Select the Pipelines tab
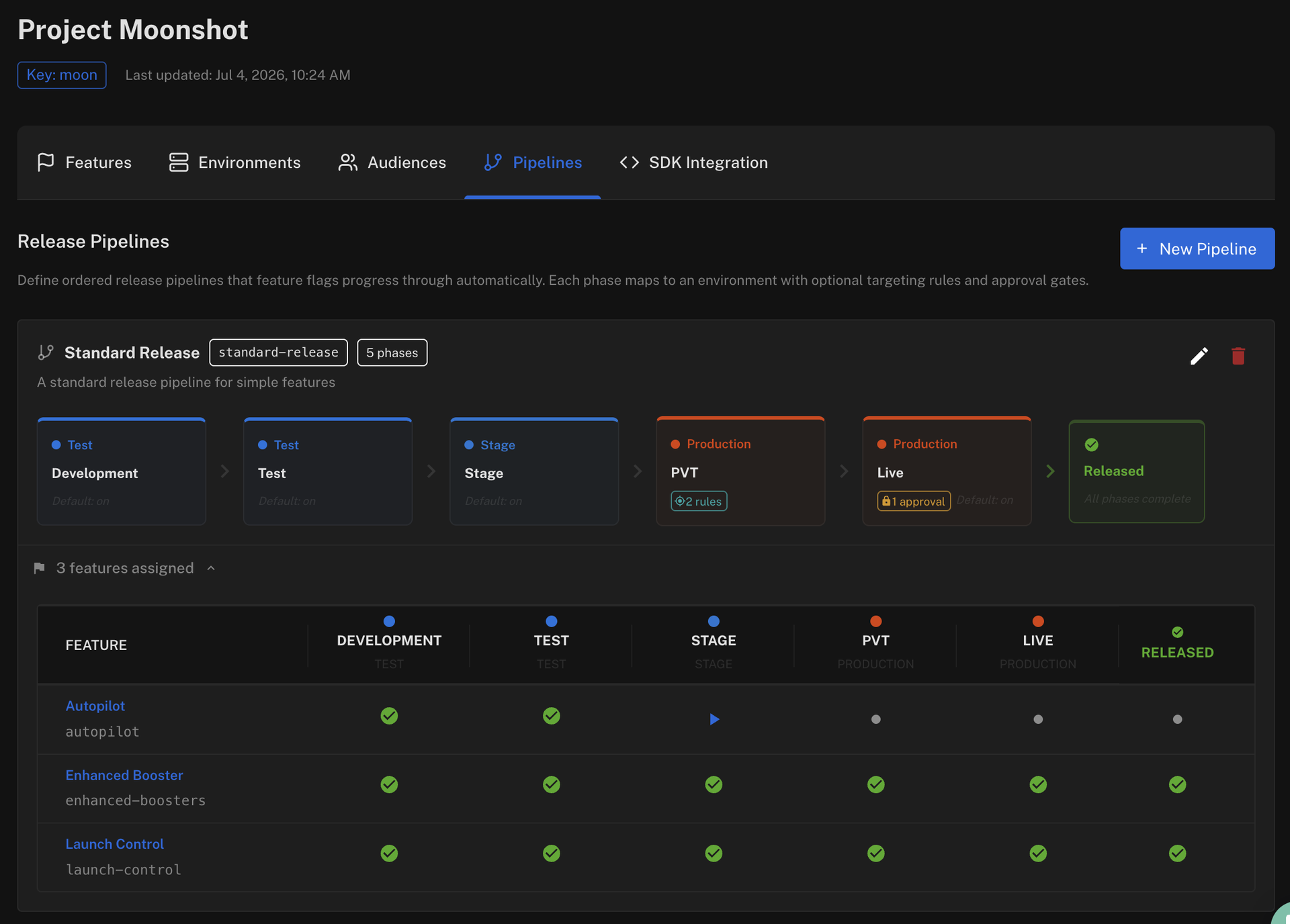Viewport: 1290px width, 924px height. (x=533, y=163)
